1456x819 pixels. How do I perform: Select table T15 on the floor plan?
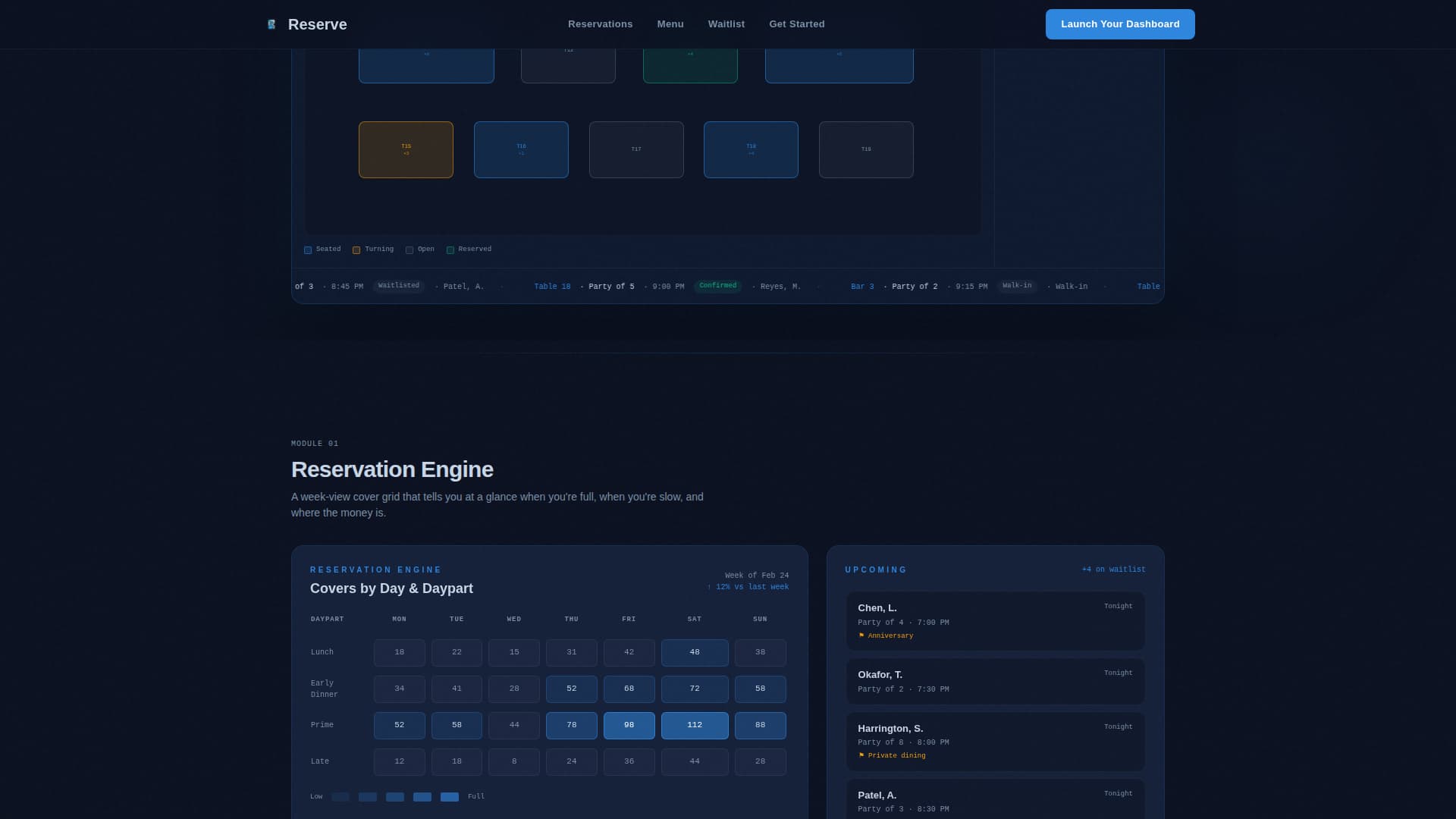coord(406,150)
